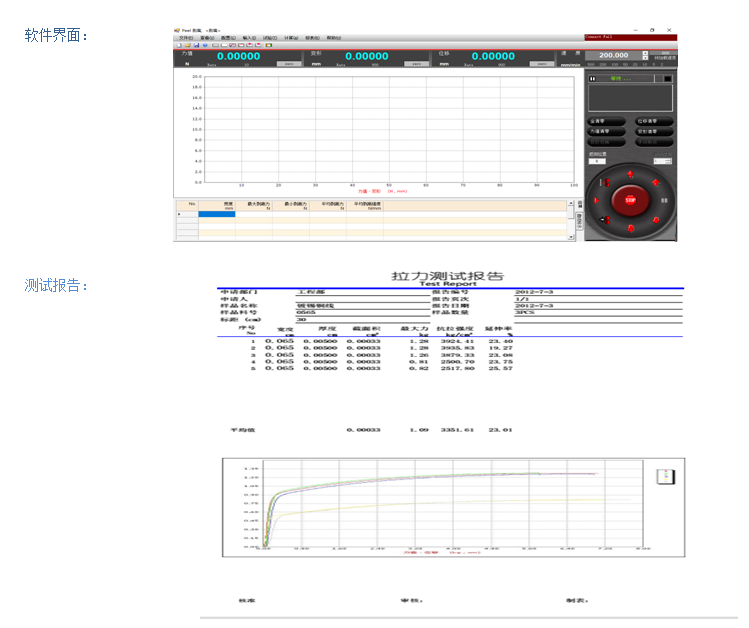
Task: Click the lower-left red clamp return icon on dial
Action: 606,220
